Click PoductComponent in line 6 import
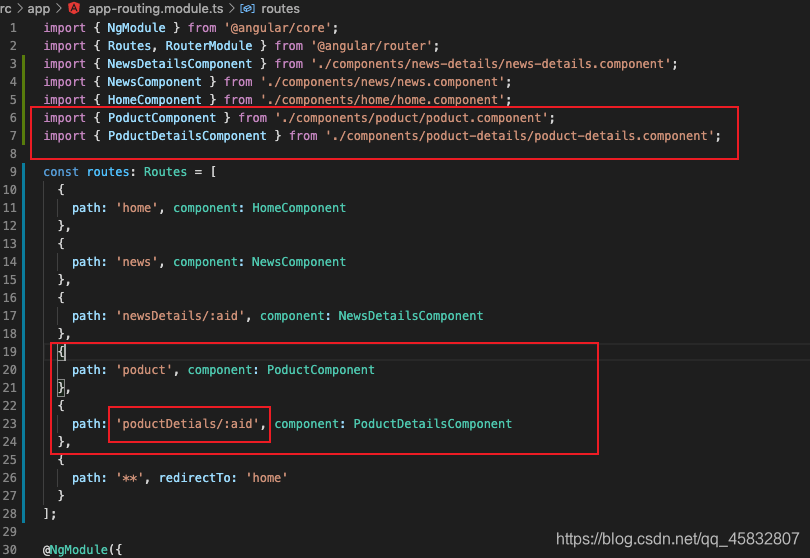The width and height of the screenshot is (810, 558). [162, 118]
